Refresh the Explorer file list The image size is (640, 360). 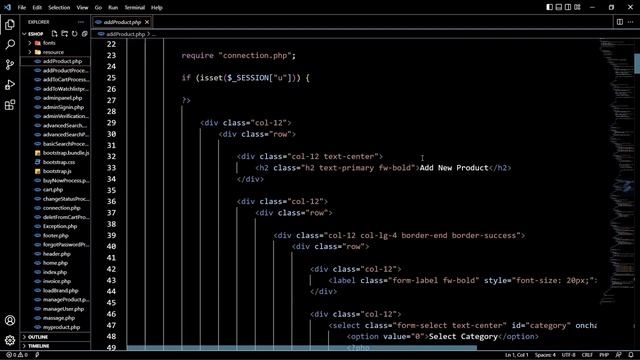(x=74, y=34)
